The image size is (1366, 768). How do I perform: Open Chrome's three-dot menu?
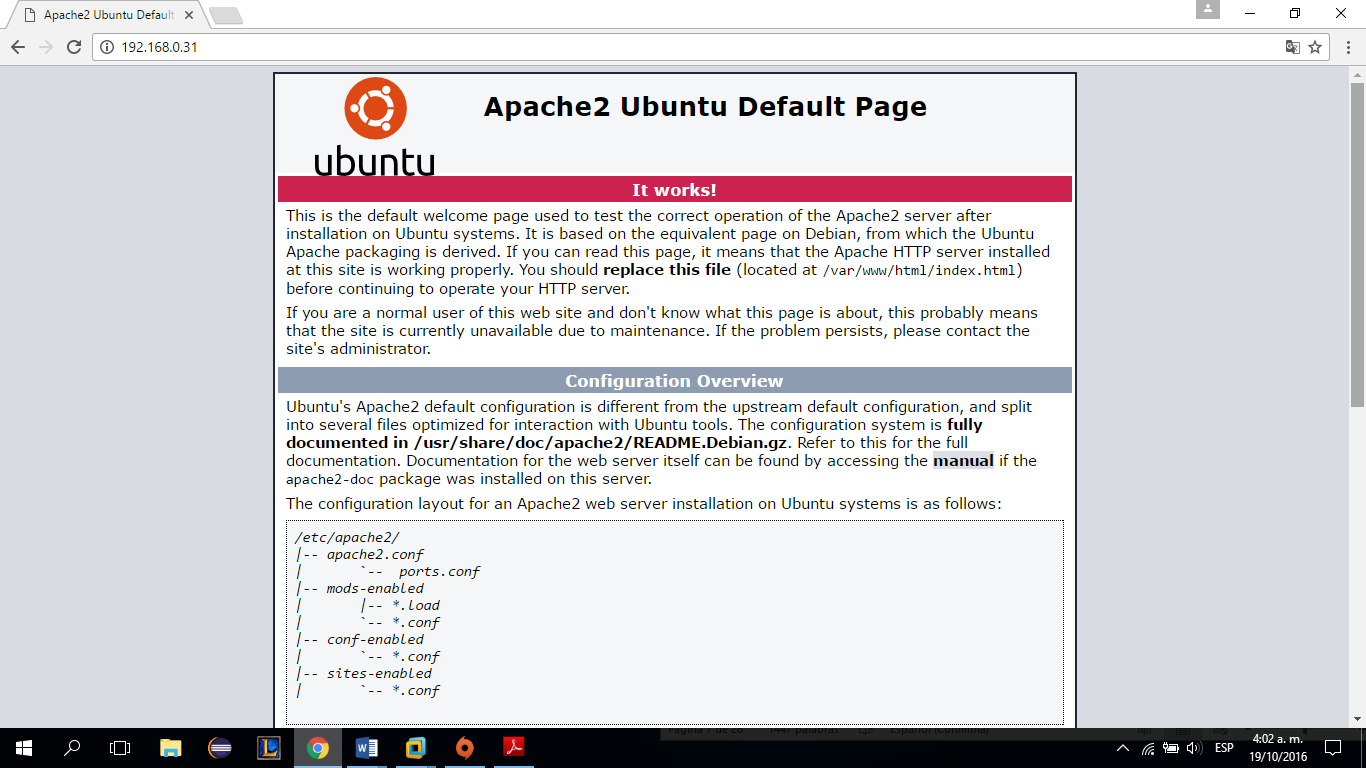click(1345, 47)
